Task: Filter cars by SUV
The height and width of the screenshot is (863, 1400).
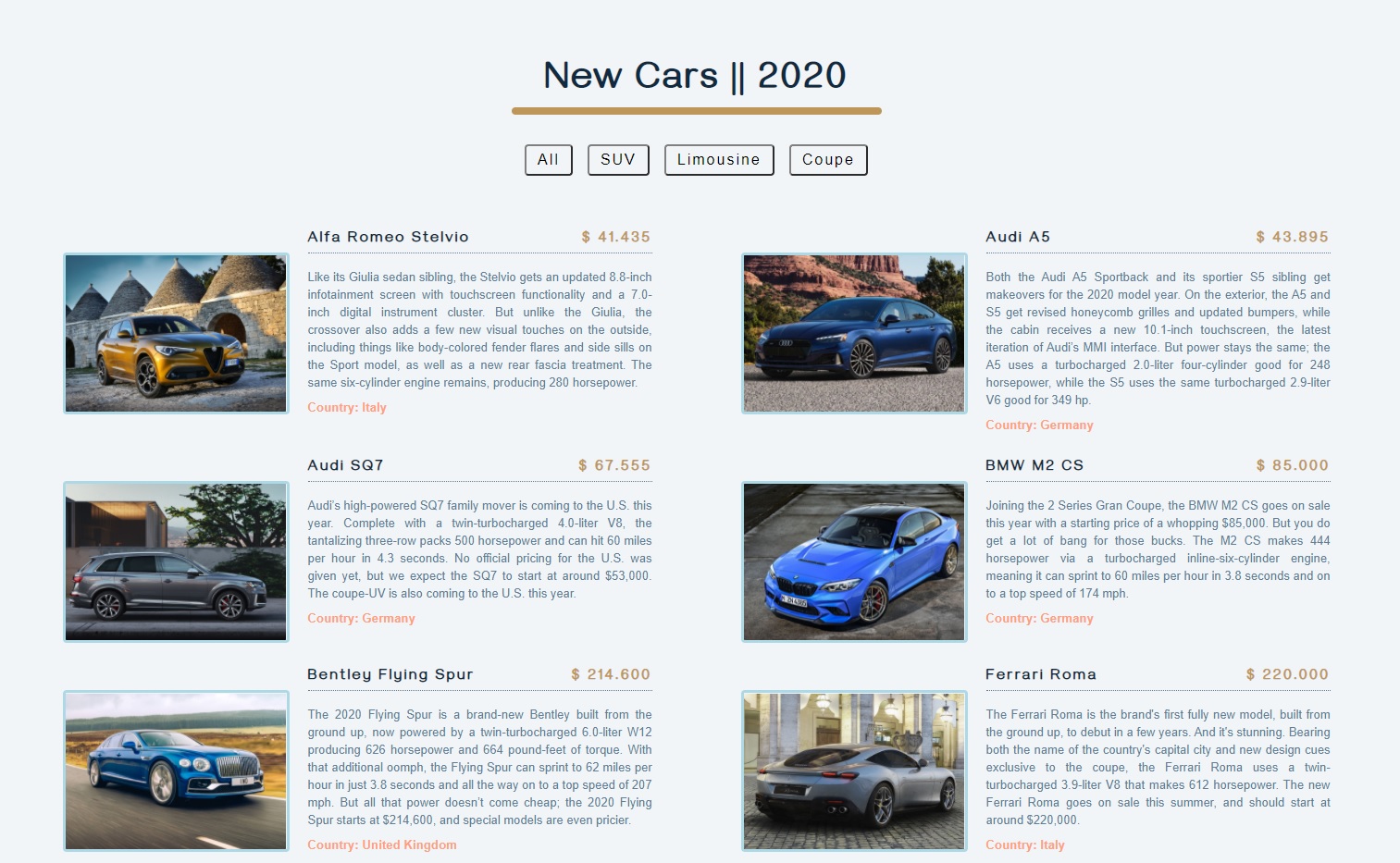Action: tap(618, 160)
